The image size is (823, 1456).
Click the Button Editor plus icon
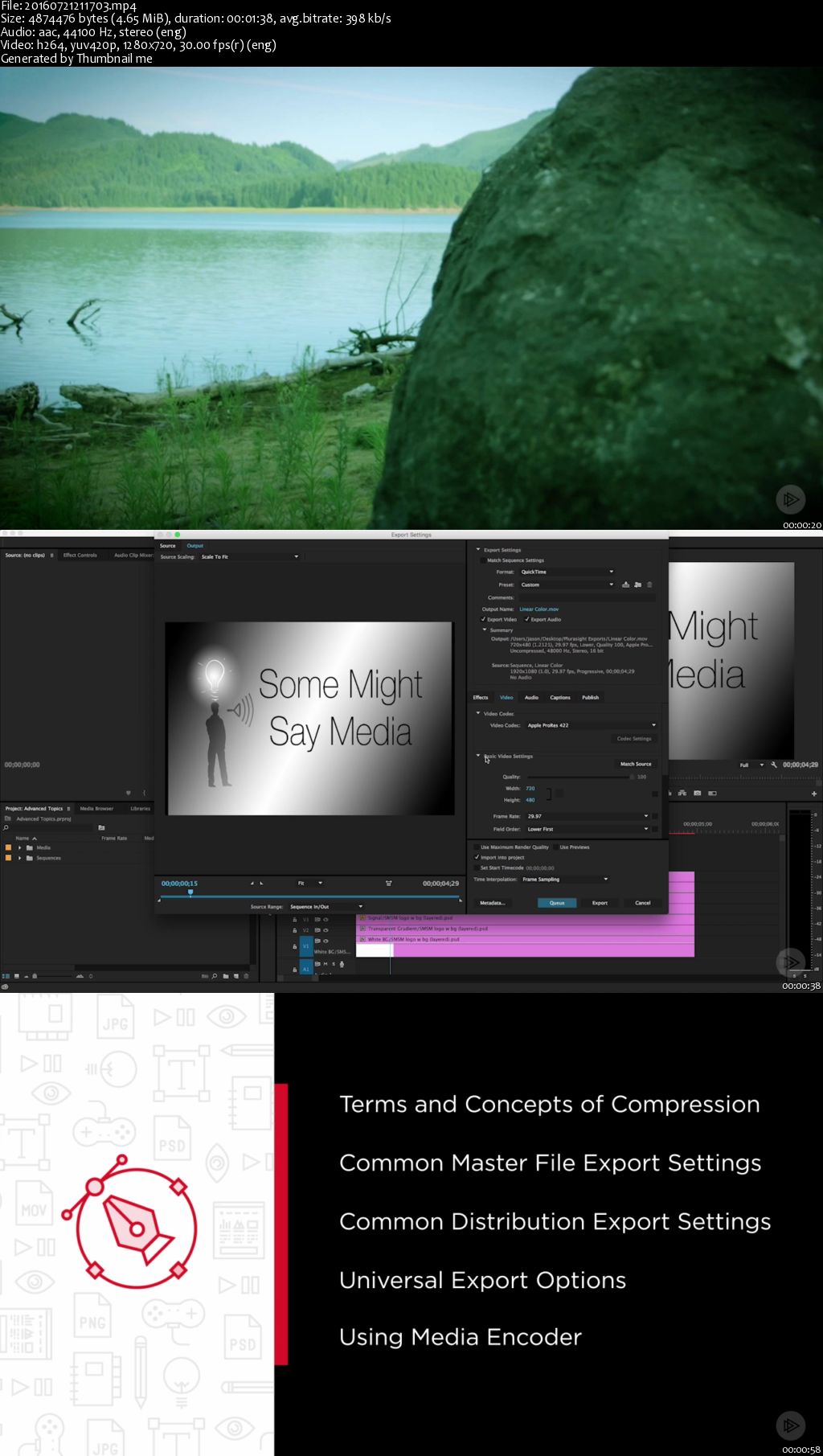click(814, 794)
